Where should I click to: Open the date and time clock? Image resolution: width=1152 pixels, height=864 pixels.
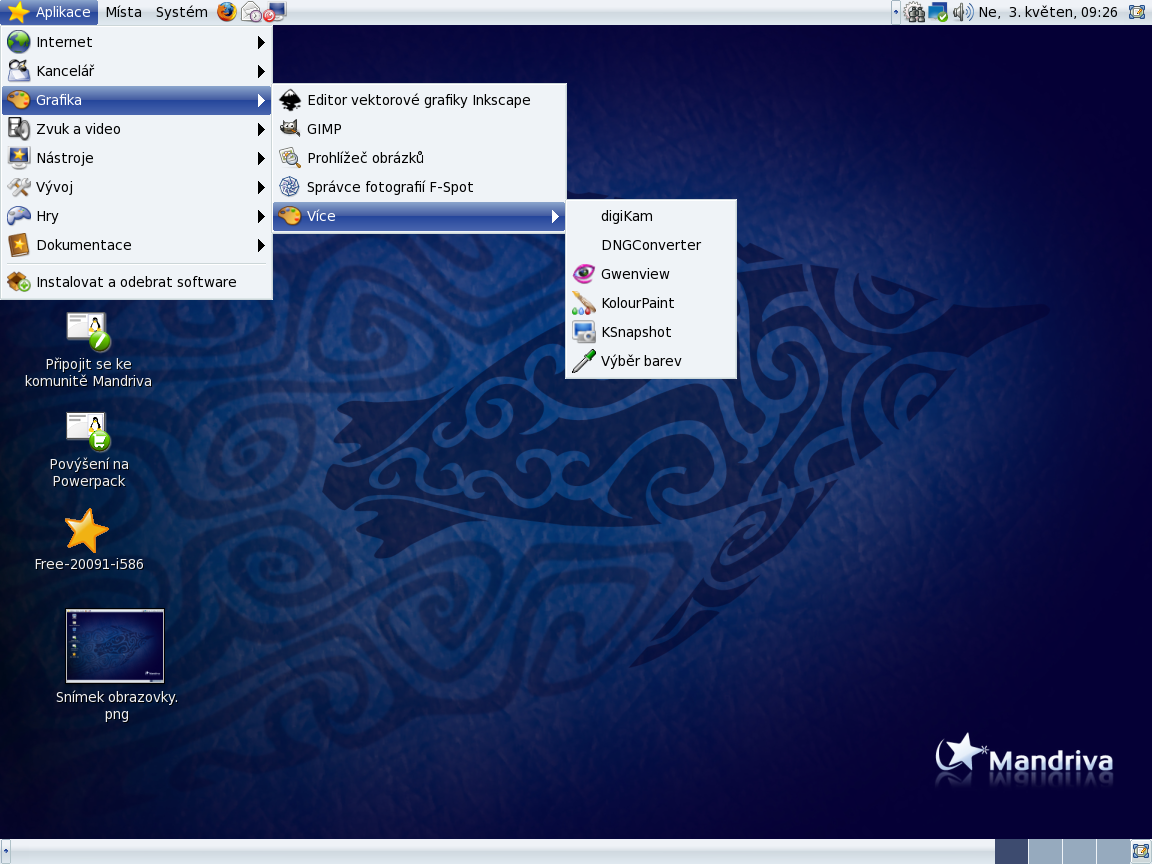pos(1048,12)
